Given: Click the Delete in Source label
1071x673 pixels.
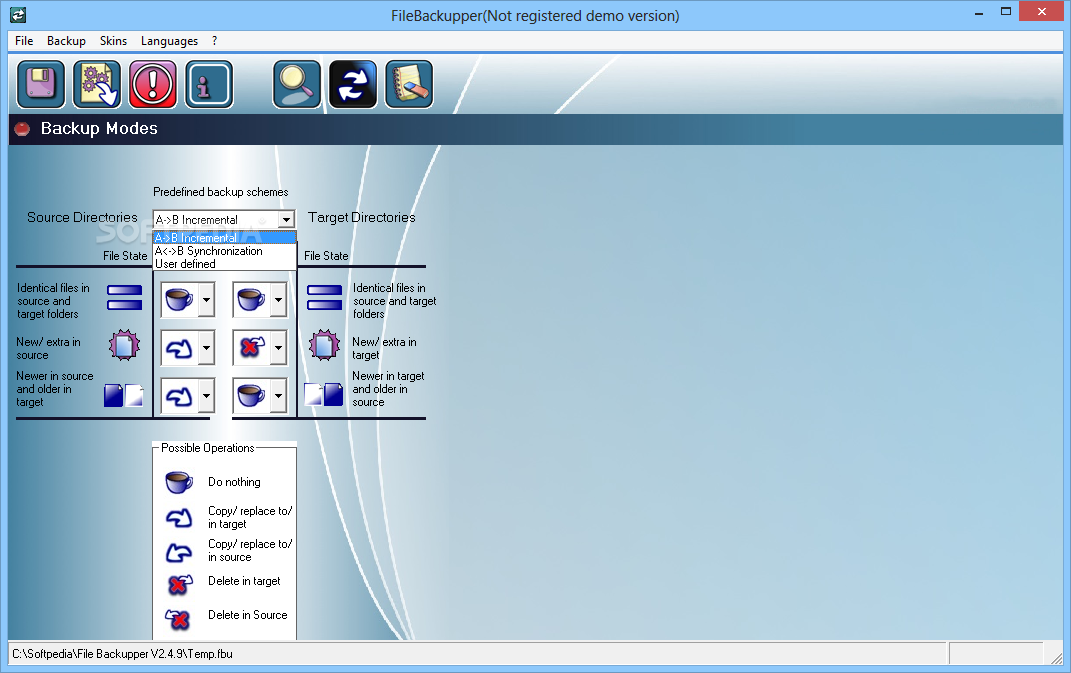Looking at the screenshot, I should click(x=247, y=615).
